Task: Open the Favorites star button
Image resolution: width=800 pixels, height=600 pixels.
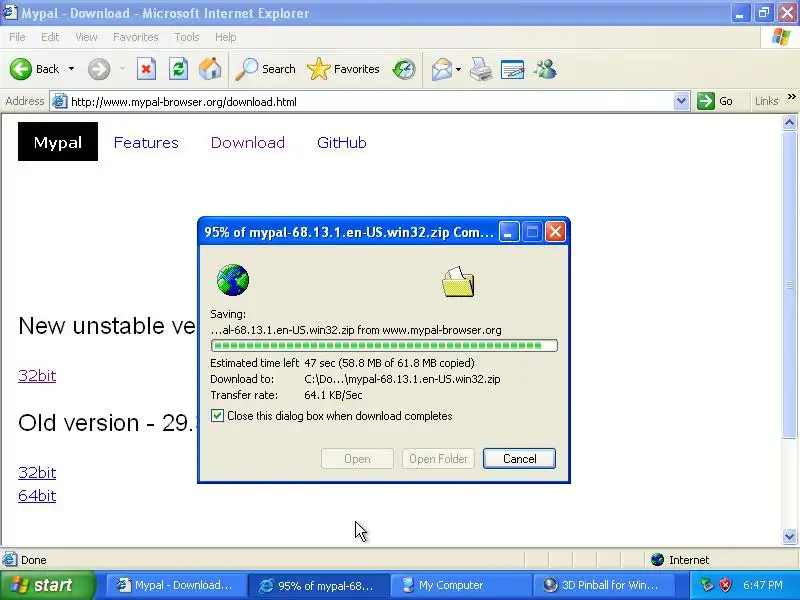Action: pyautogui.click(x=343, y=69)
